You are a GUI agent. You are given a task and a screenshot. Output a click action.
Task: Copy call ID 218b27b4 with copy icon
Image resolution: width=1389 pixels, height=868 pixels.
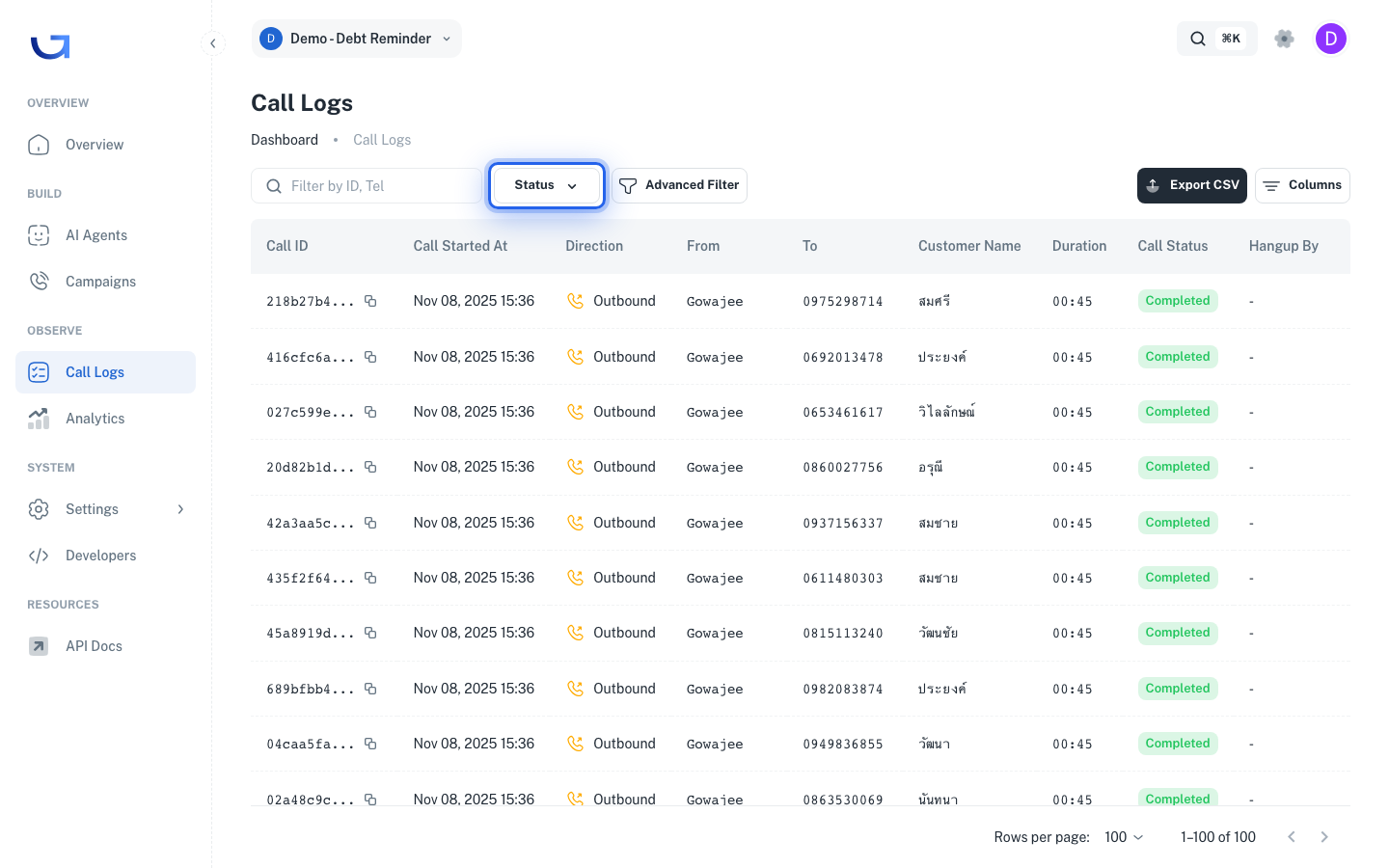(370, 301)
